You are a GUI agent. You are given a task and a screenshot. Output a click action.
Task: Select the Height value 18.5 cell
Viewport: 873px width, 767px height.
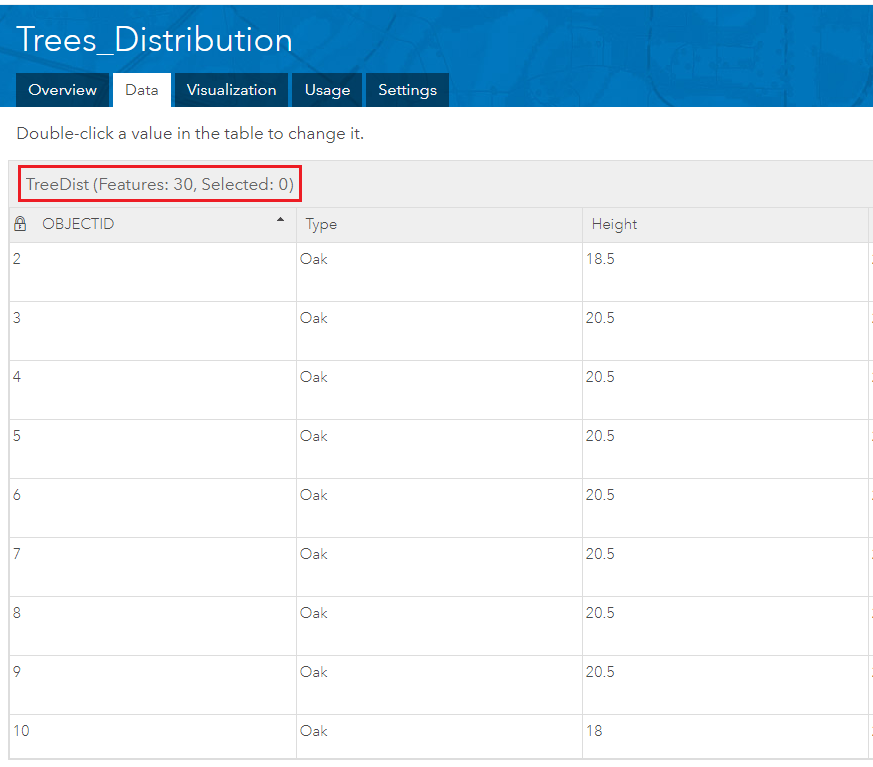point(600,260)
